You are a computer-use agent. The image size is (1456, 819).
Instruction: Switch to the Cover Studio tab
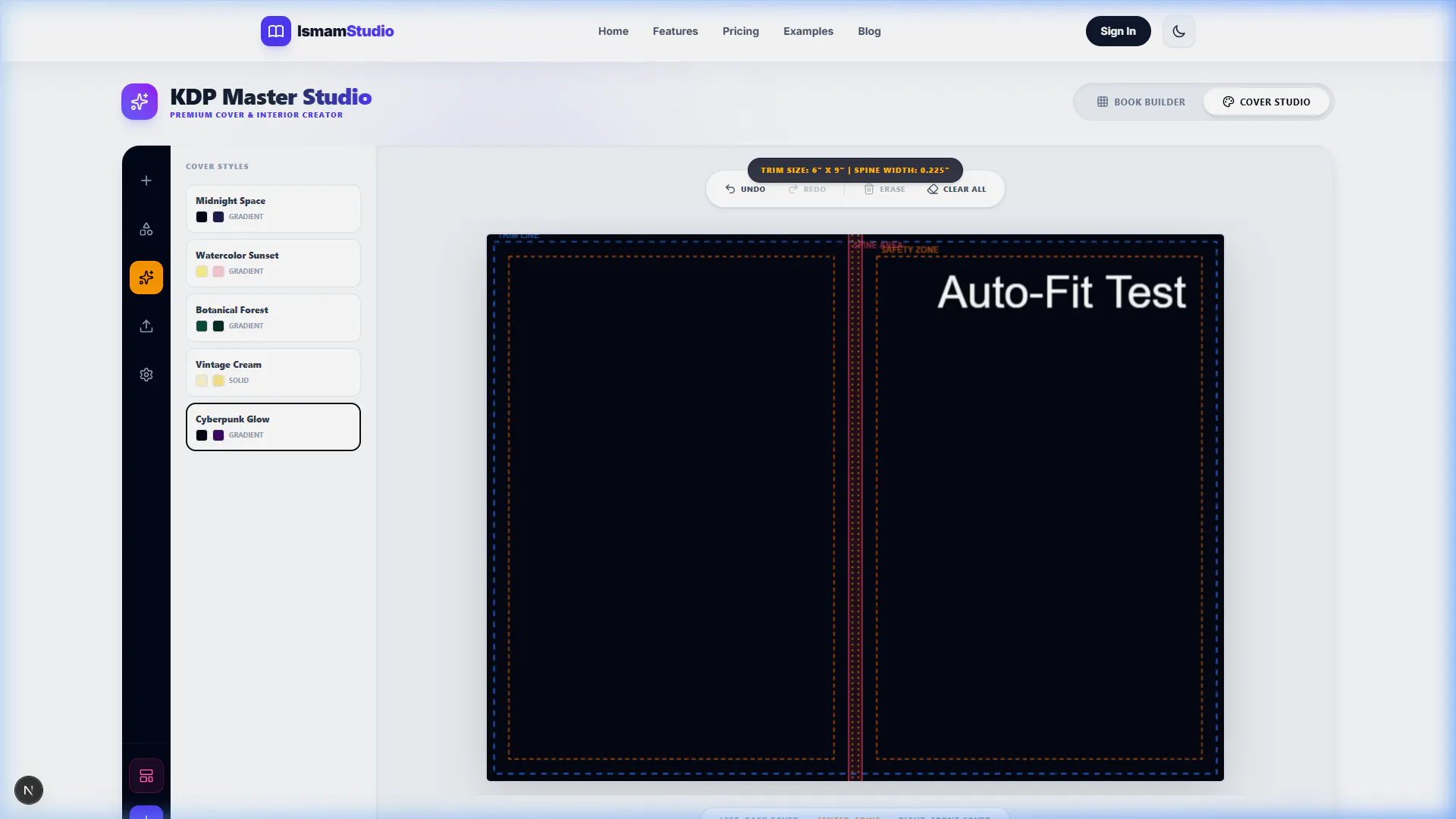(x=1266, y=102)
